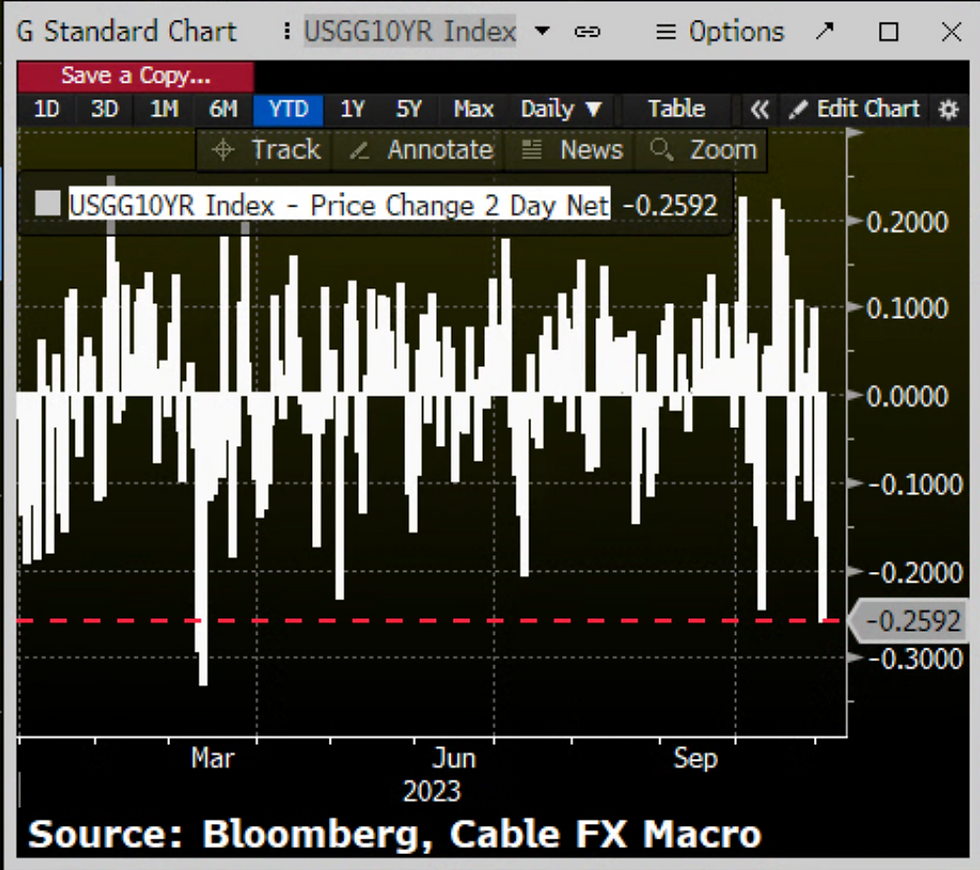Click the -0.1000 y-axis label

coord(914,485)
